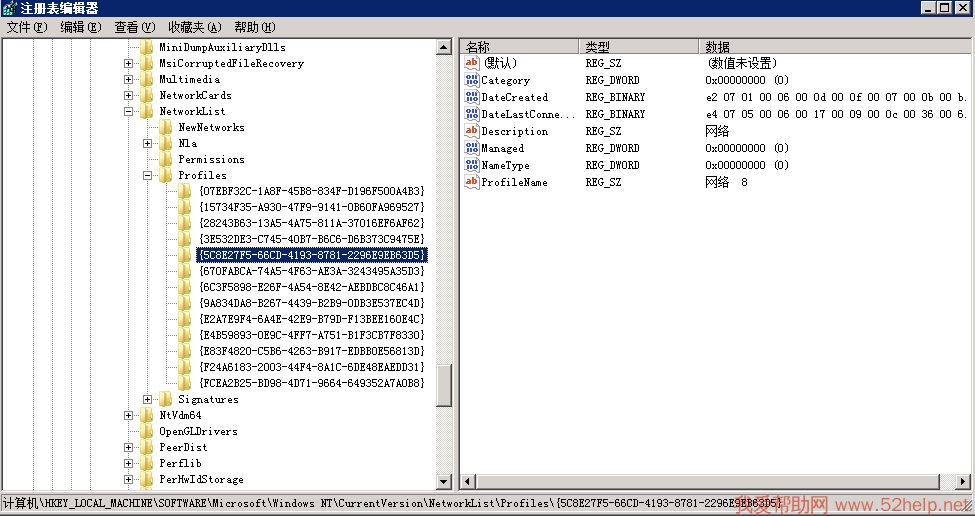Sort values by 名称 column header
This screenshot has height=516, width=975.
[520, 47]
